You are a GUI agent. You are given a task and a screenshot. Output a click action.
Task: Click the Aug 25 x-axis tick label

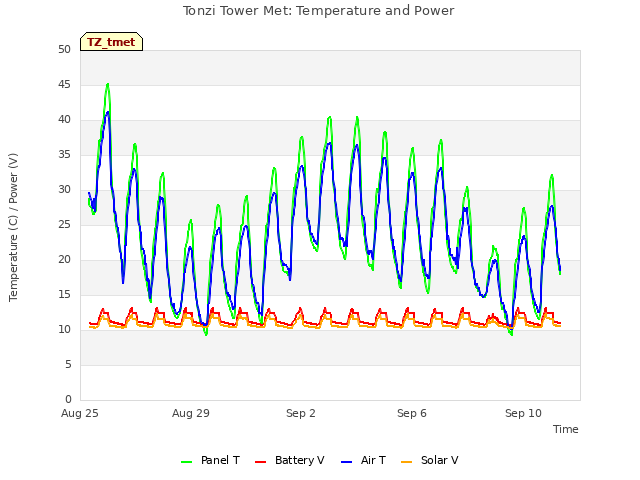click(80, 413)
